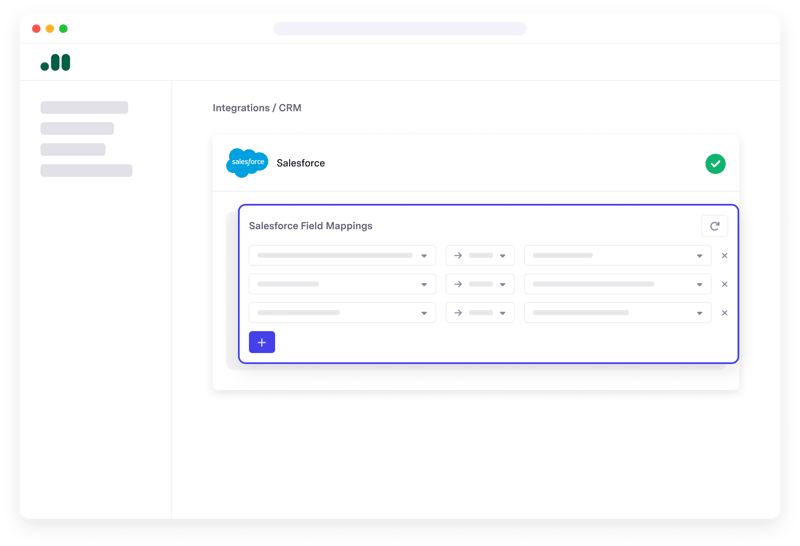Open third row's right field dropdown
This screenshot has height=546, width=800.
coord(617,313)
